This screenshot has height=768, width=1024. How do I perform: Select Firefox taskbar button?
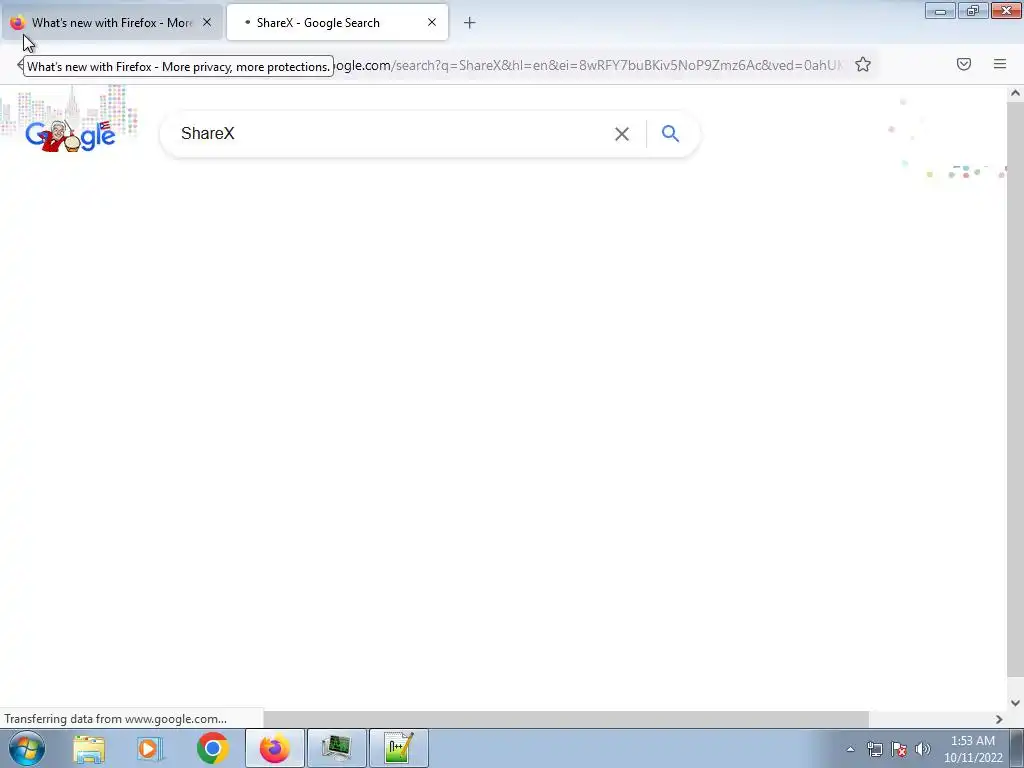(274, 748)
